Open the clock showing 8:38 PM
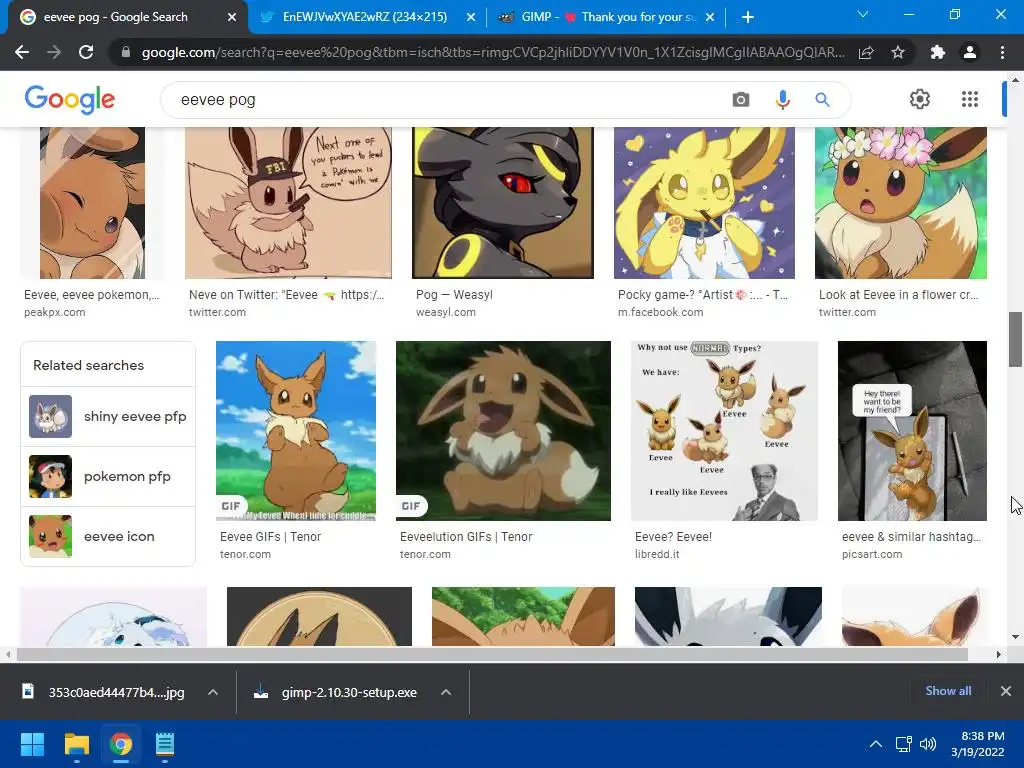Image resolution: width=1024 pixels, height=768 pixels. (x=978, y=744)
